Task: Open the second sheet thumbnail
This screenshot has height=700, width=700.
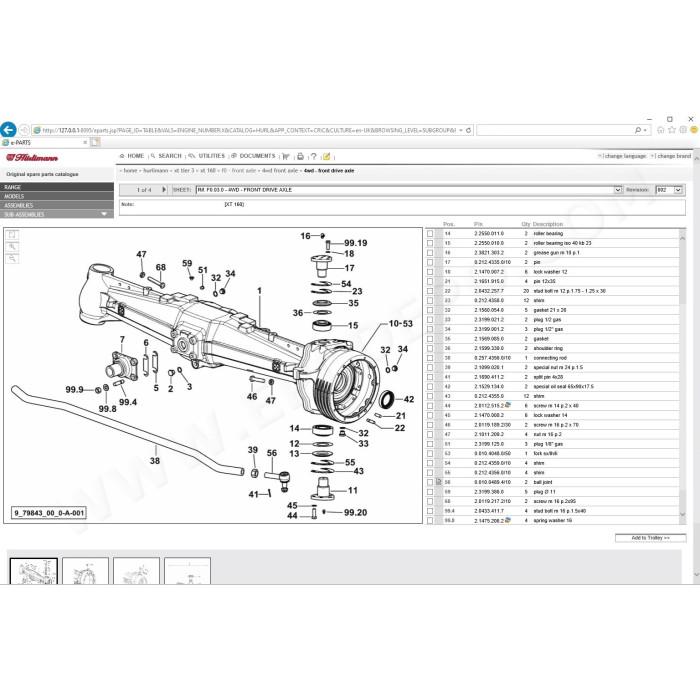Action: click(85, 571)
